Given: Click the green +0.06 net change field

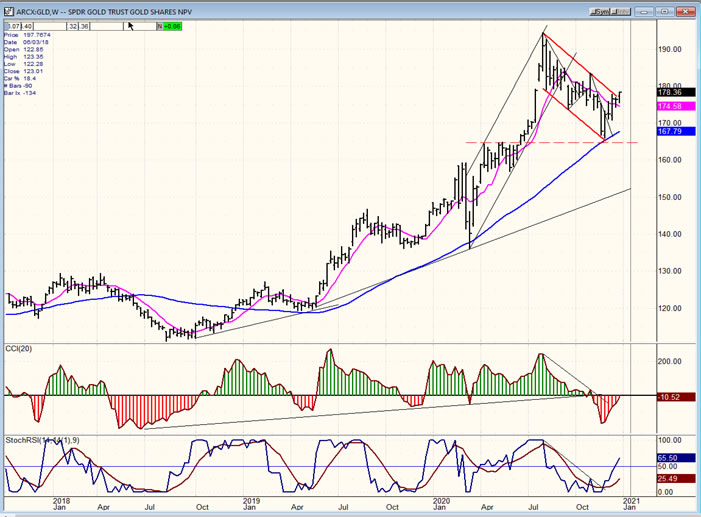Looking at the screenshot, I should coord(170,28).
